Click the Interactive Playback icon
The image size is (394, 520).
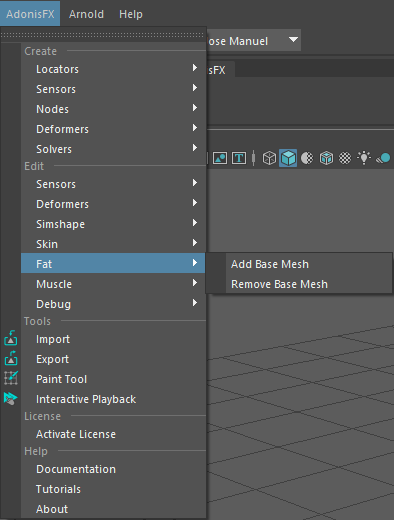pyautogui.click(x=11, y=398)
